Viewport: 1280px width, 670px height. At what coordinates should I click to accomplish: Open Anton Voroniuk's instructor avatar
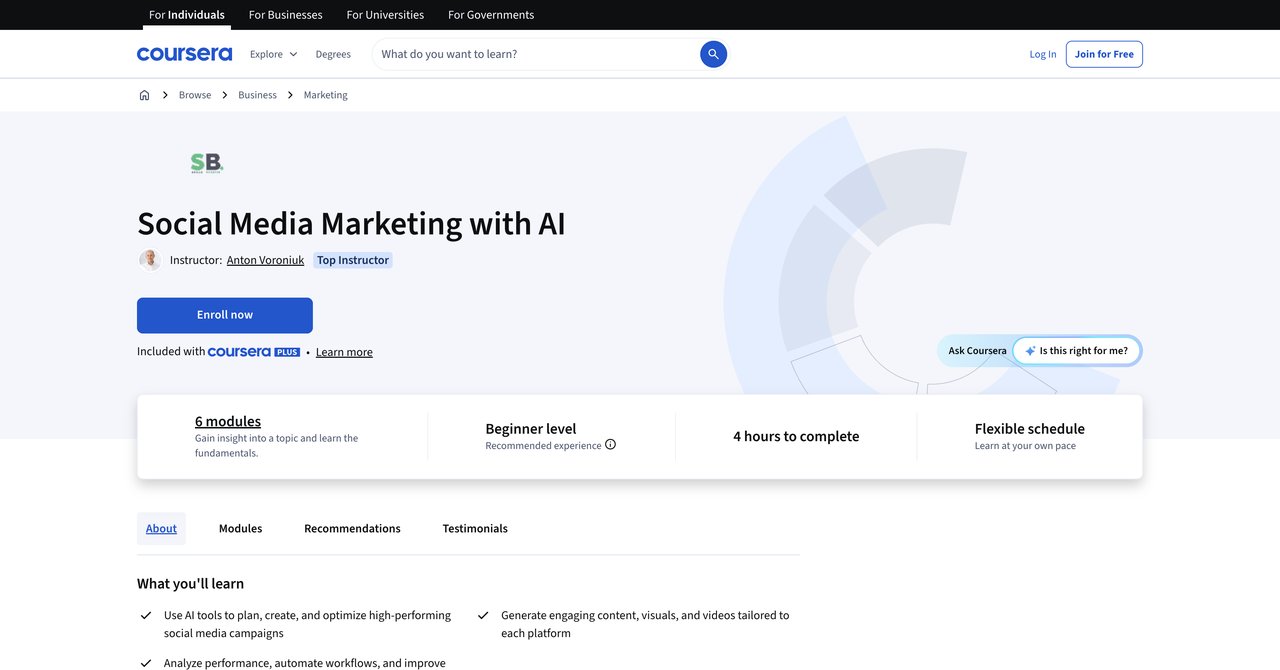[150, 260]
